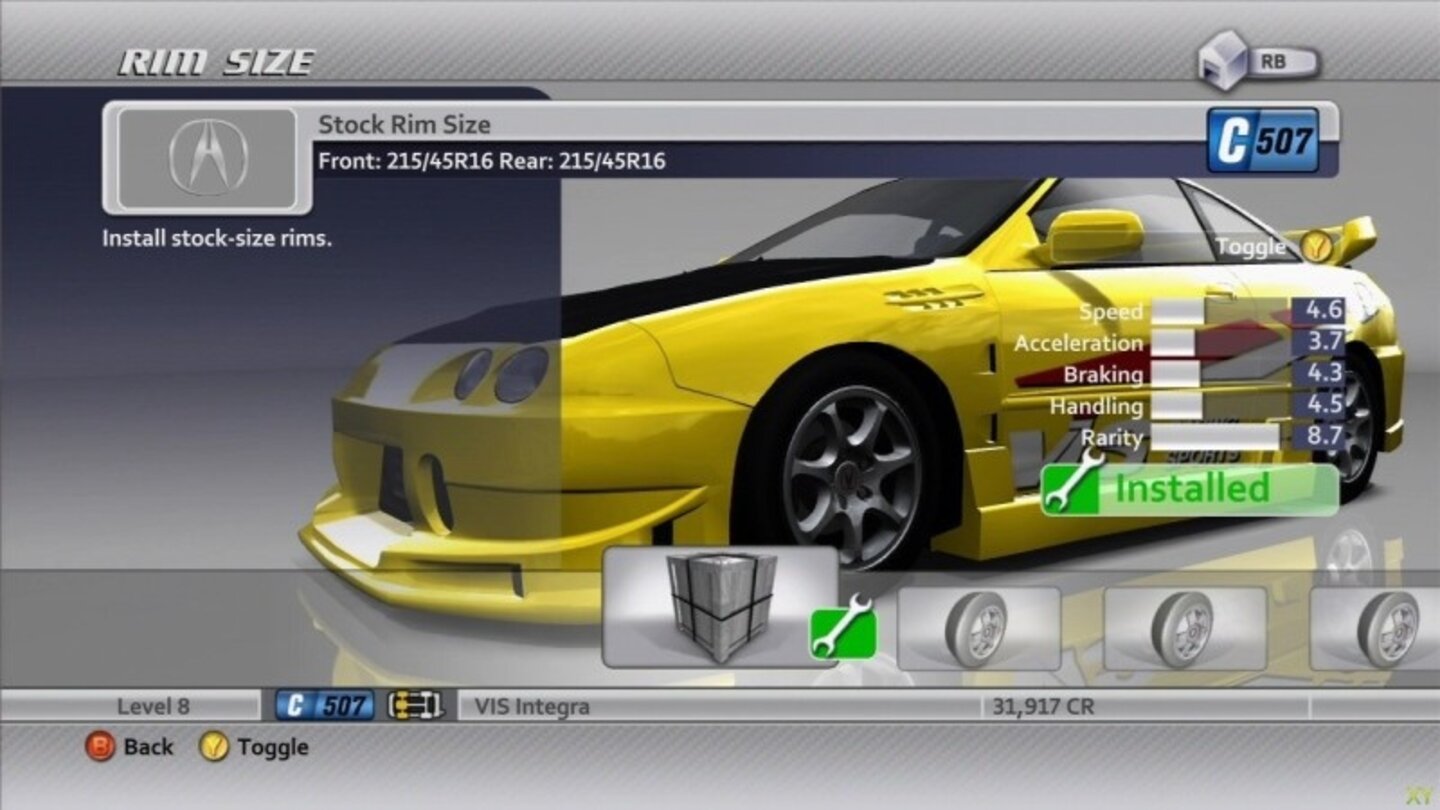The width and height of the screenshot is (1440, 810).
Task: Click the C 507 badge in status bar
Action: (x=325, y=706)
